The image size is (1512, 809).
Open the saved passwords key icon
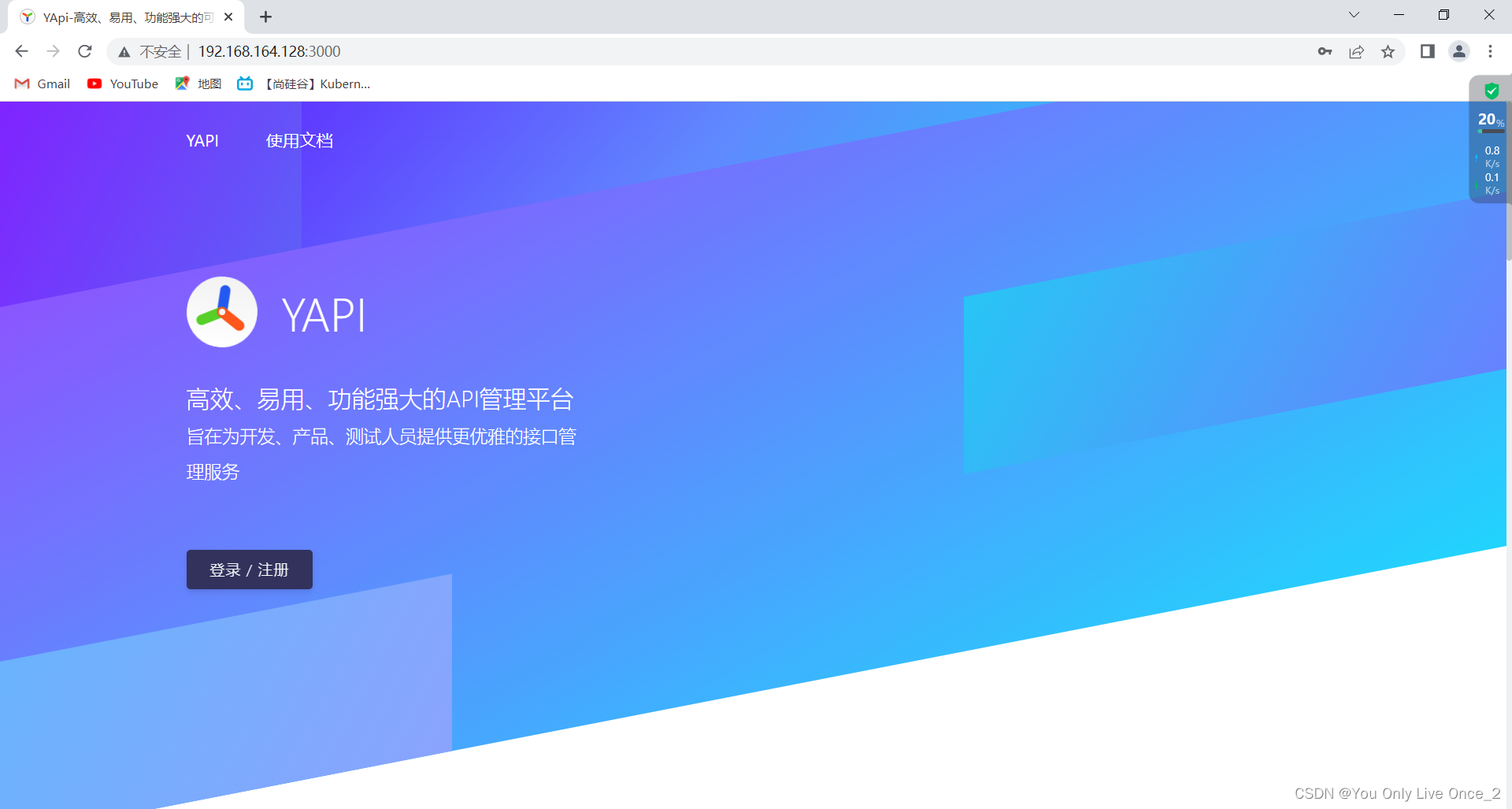point(1325,51)
